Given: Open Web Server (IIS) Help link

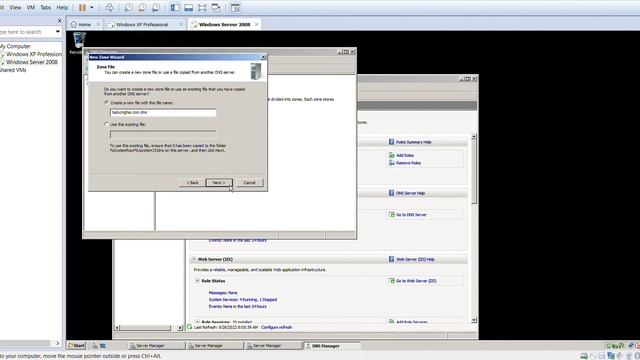Looking at the screenshot, I should 415,259.
